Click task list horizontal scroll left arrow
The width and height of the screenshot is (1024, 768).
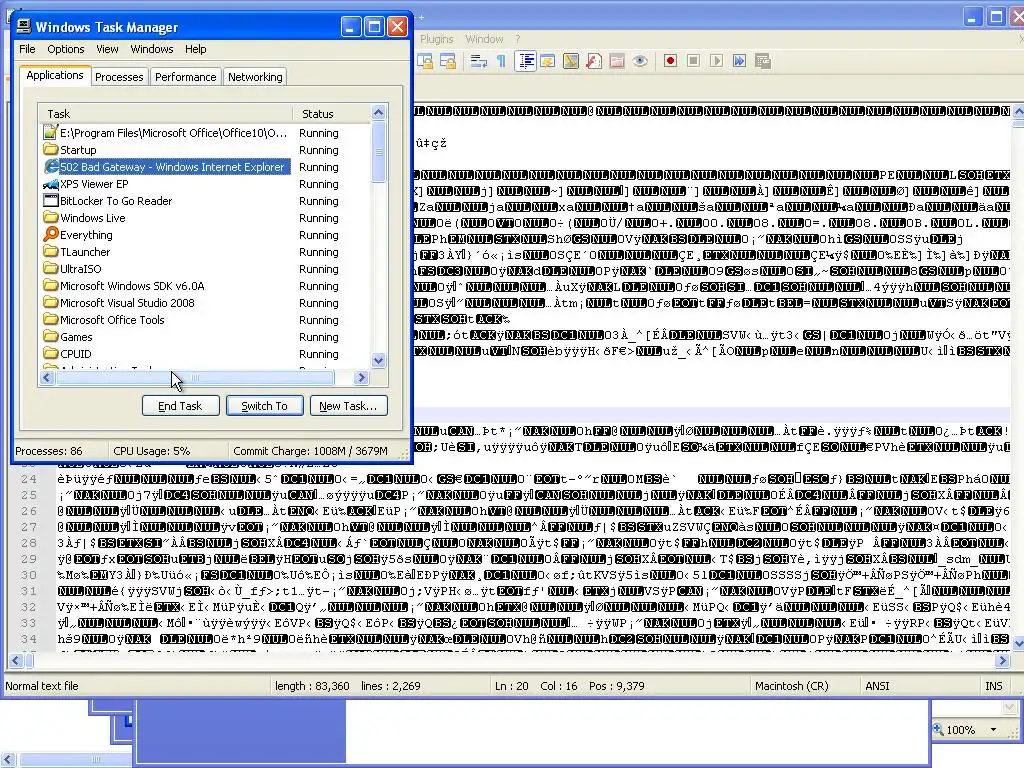(x=46, y=377)
